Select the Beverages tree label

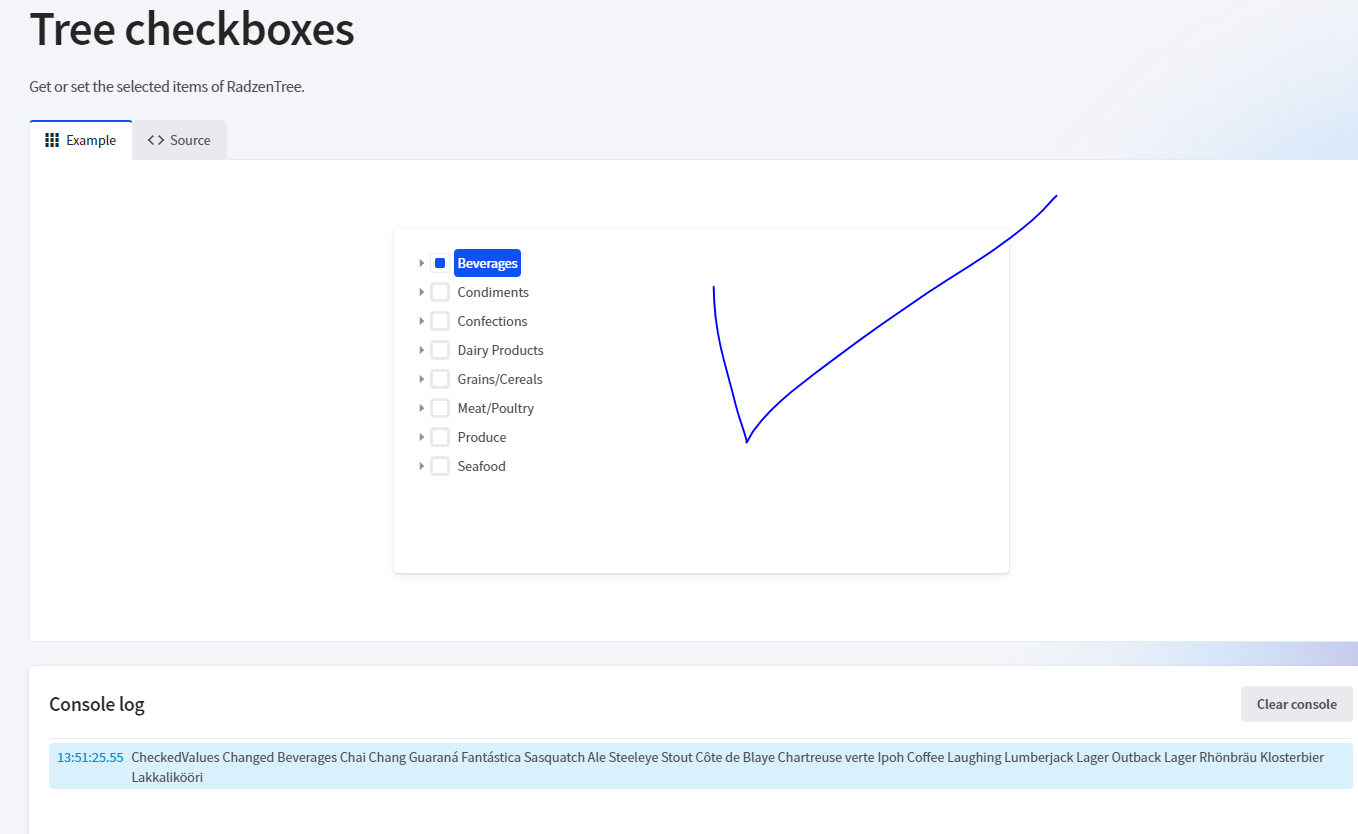click(x=487, y=263)
